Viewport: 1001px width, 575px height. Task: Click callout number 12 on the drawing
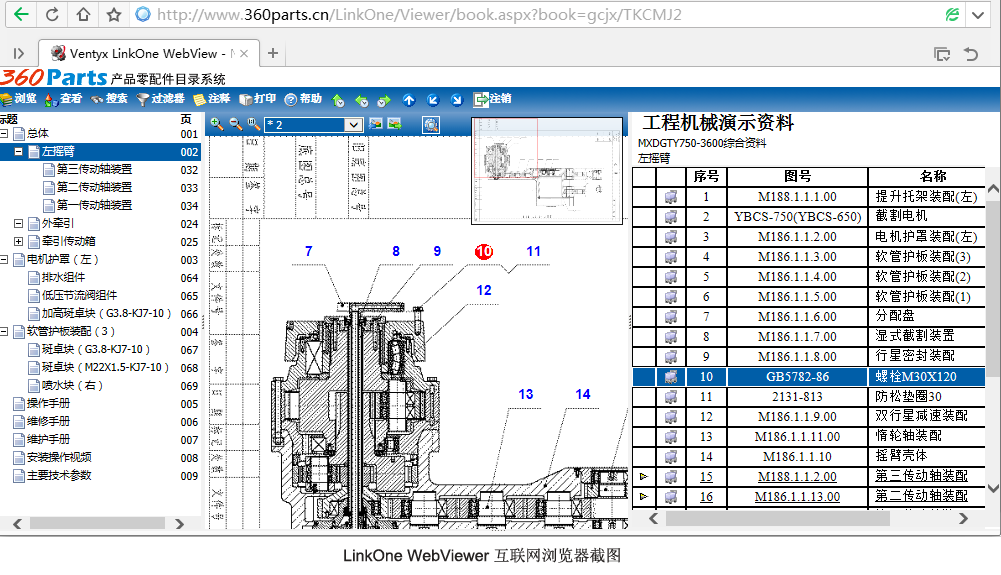484,290
